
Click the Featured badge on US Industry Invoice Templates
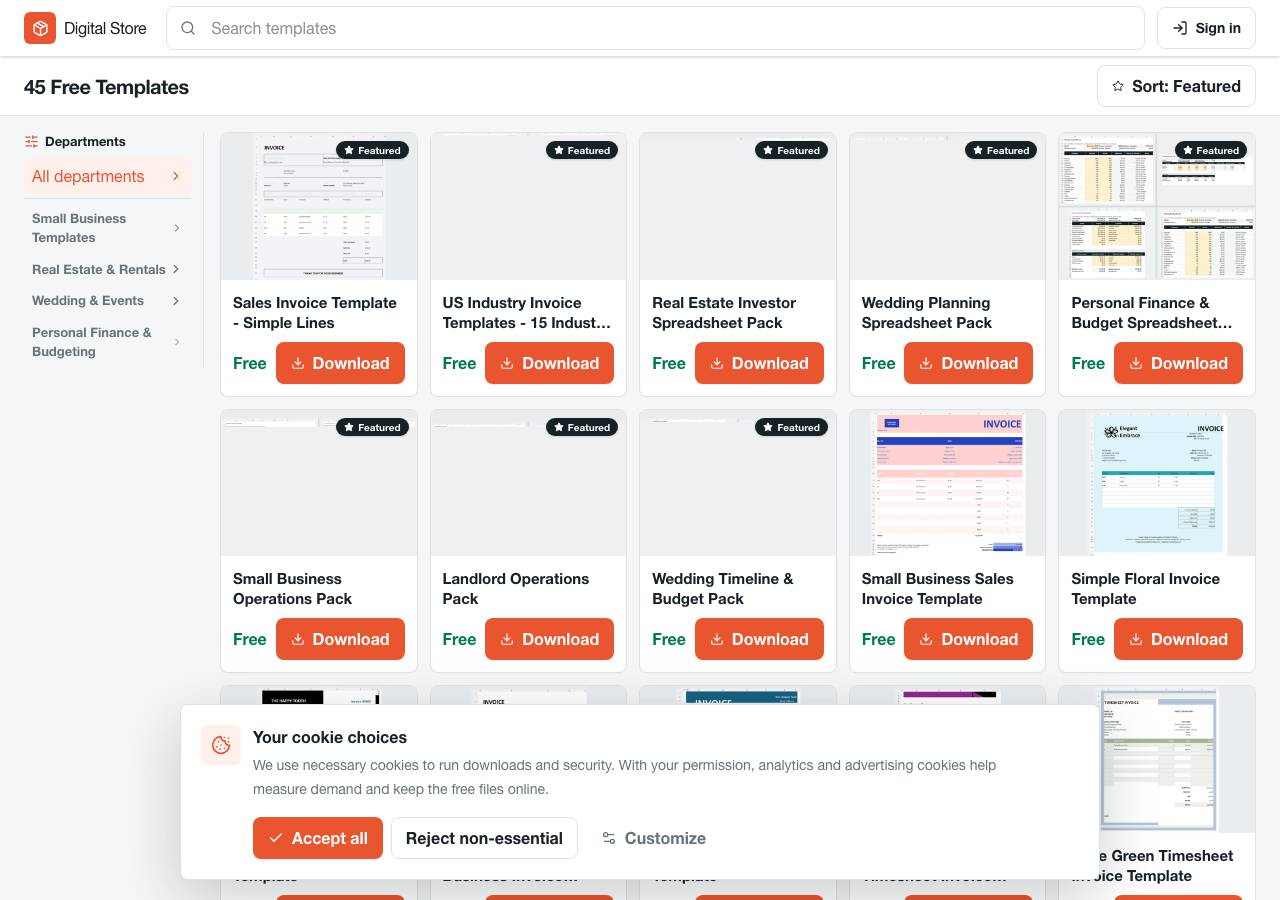582,150
